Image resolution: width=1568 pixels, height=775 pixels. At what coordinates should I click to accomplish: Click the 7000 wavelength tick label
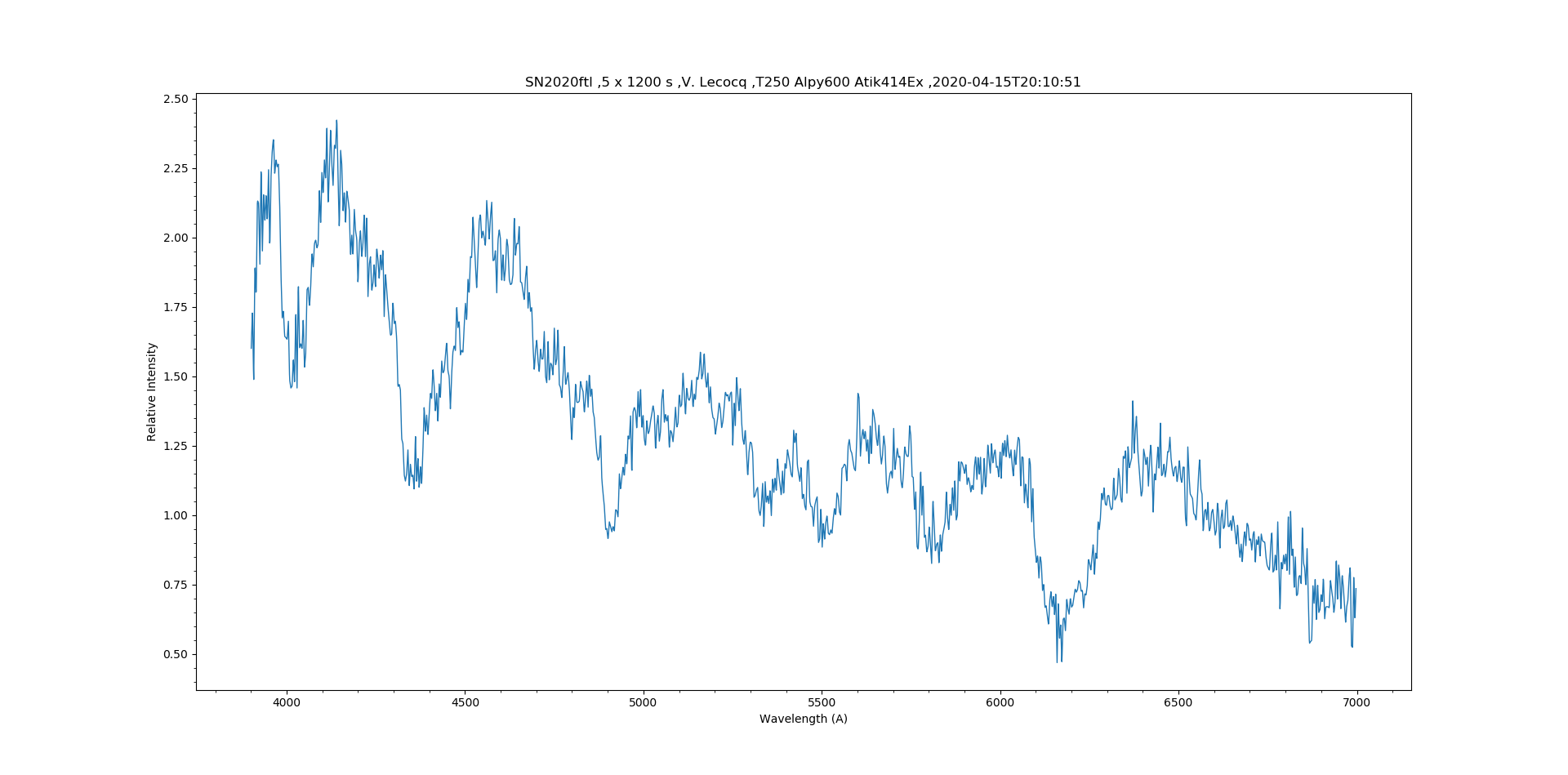pyautogui.click(x=1356, y=702)
